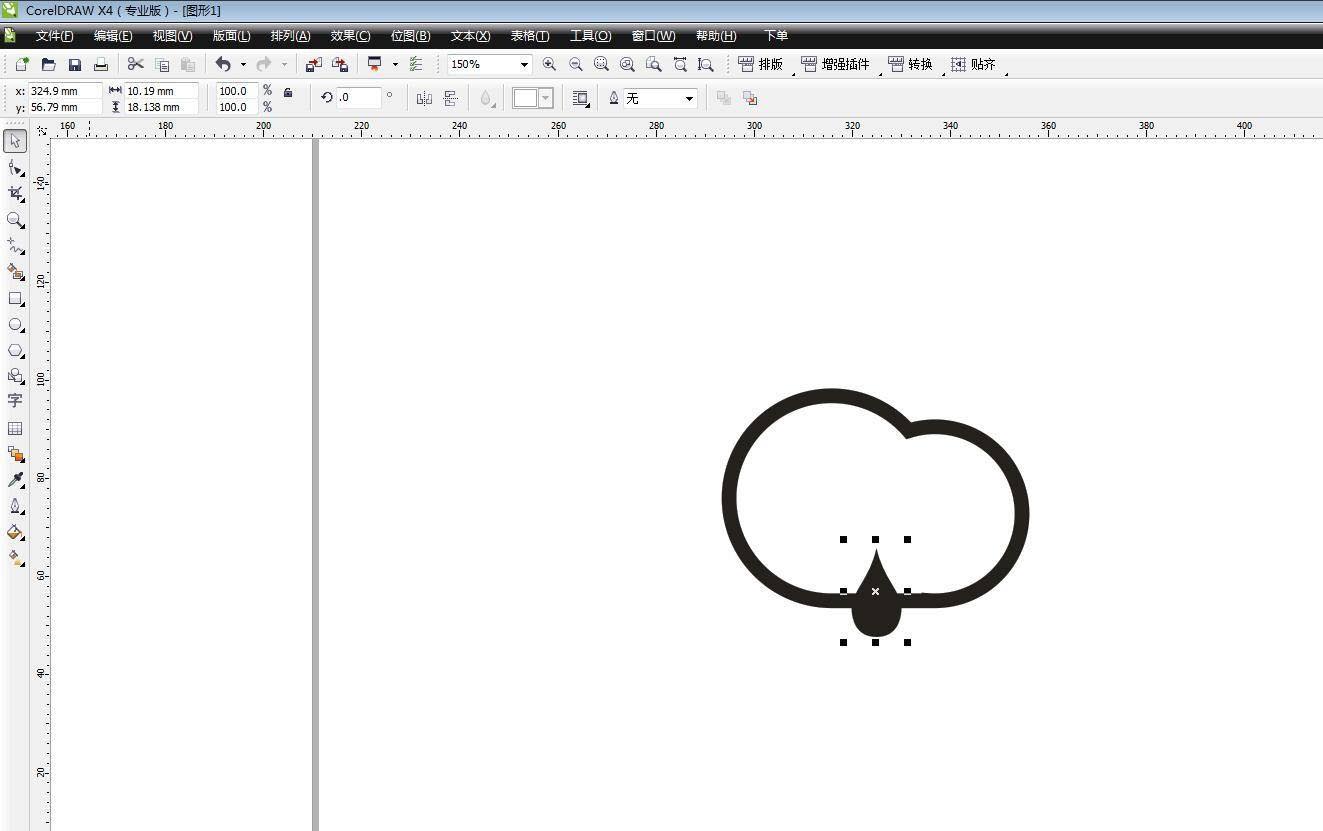The image size is (1323, 831).
Task: Open the outline width dropdown
Action: [x=689, y=98]
